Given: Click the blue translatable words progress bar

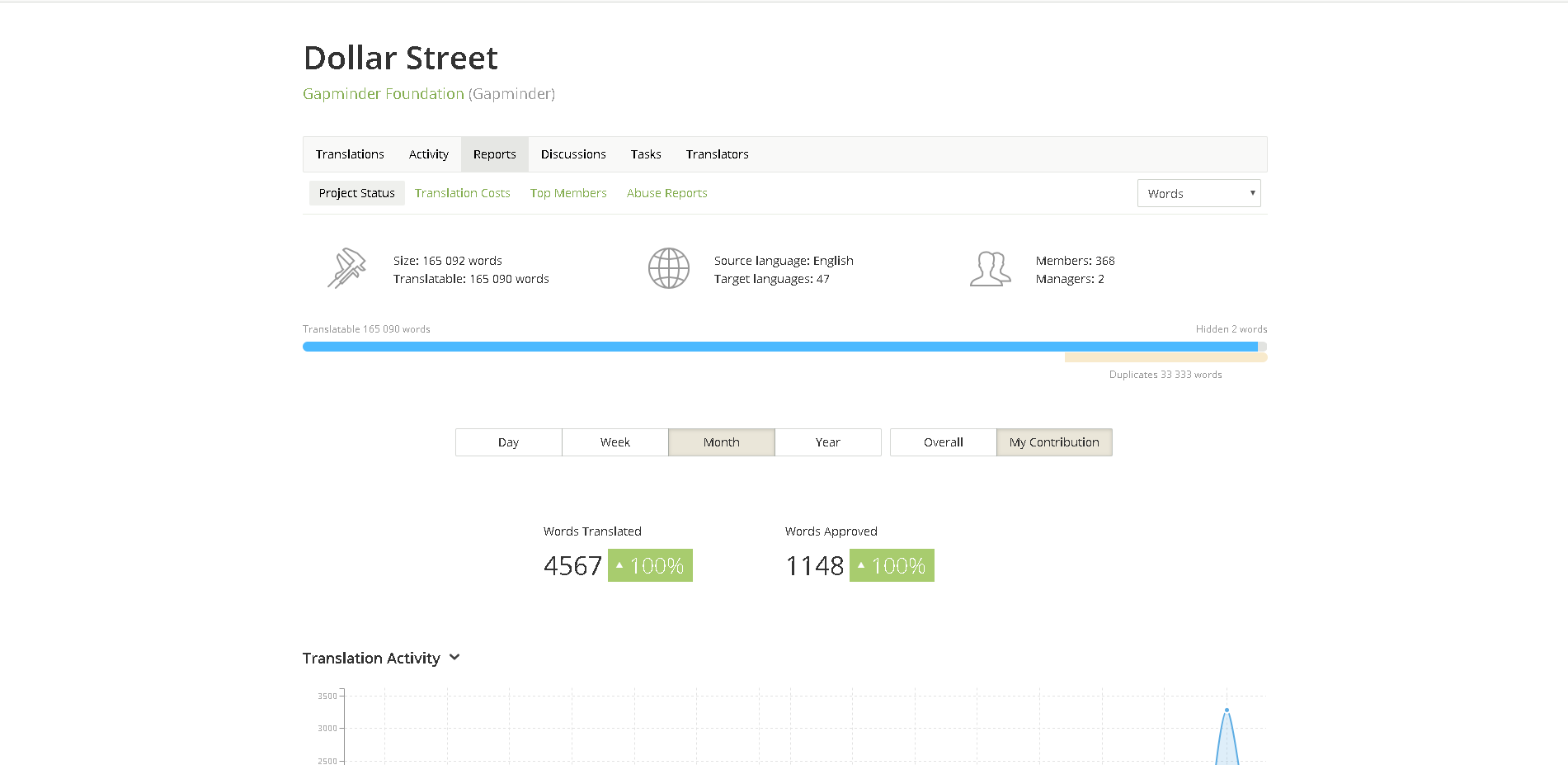Looking at the screenshot, I should [x=780, y=347].
